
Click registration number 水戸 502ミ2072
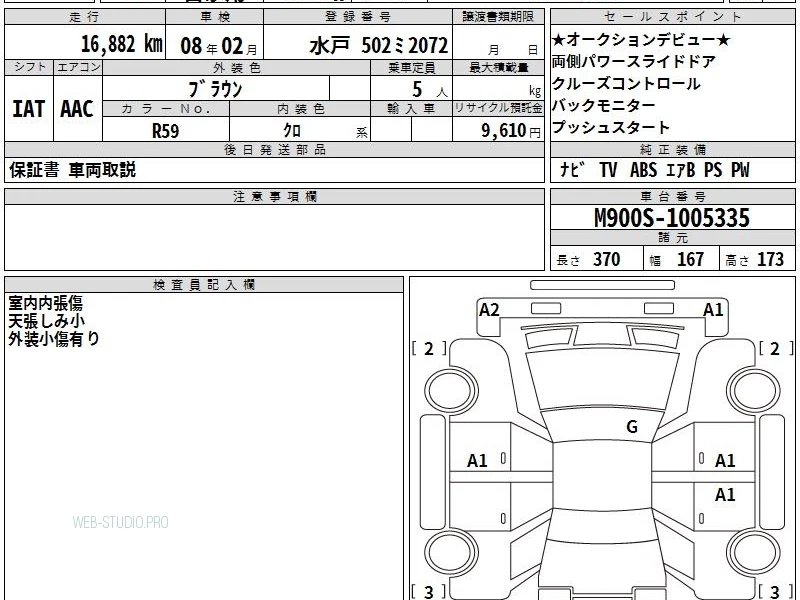(379, 46)
